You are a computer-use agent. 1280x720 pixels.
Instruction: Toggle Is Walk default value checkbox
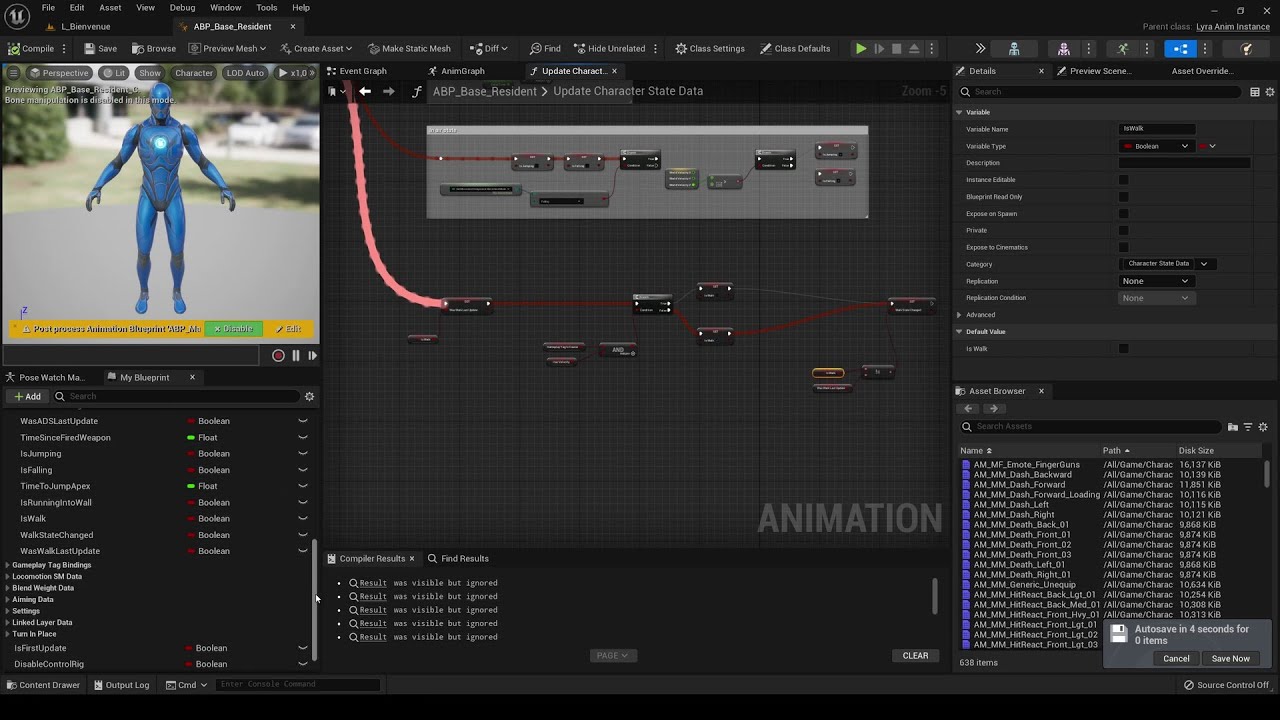(x=1123, y=349)
